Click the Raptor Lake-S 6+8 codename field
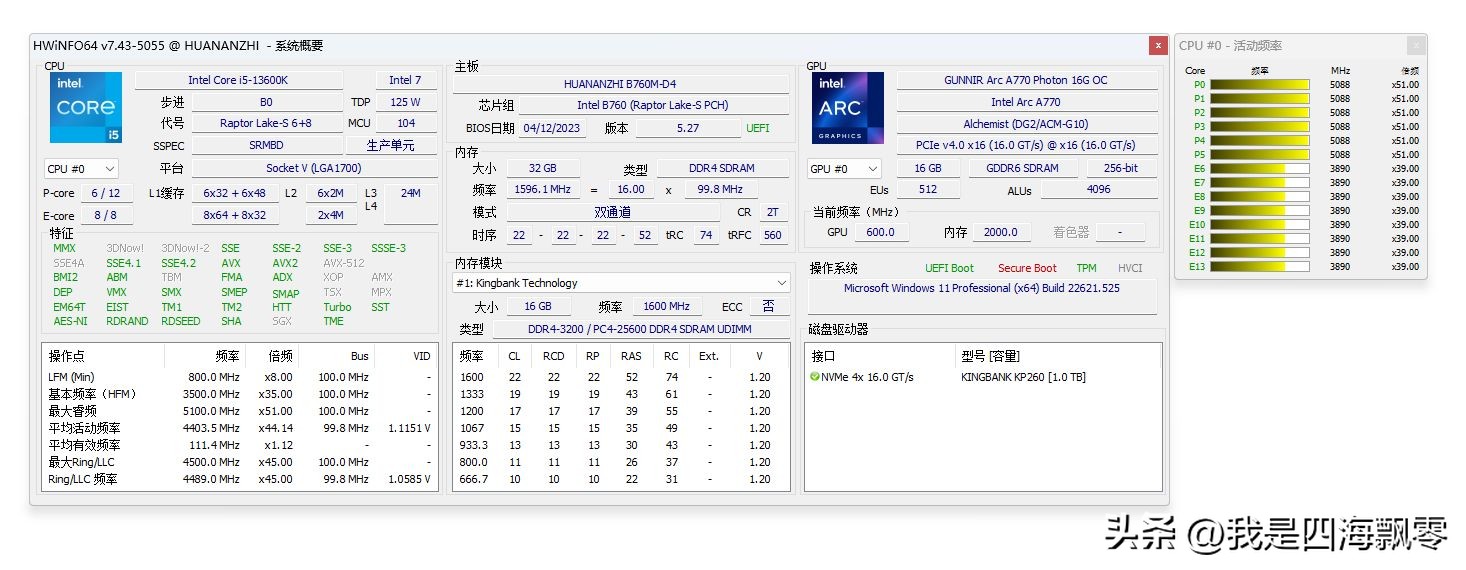Viewport: 1466px width, 570px height. pos(266,123)
